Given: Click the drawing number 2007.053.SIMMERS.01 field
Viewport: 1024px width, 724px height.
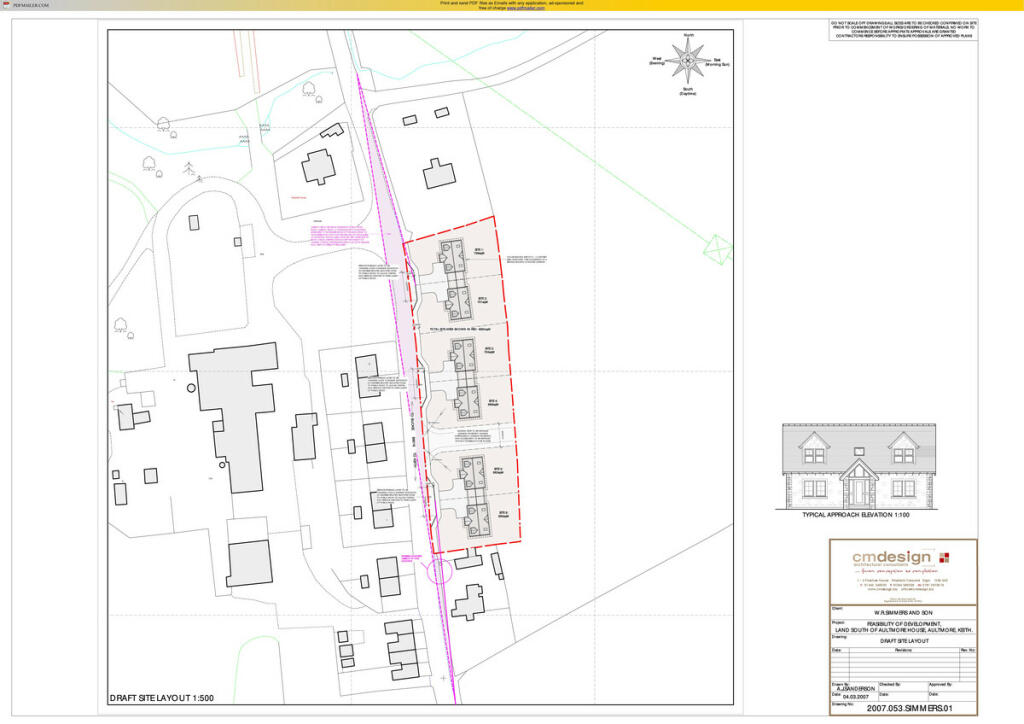Looking at the screenshot, I should [910, 708].
